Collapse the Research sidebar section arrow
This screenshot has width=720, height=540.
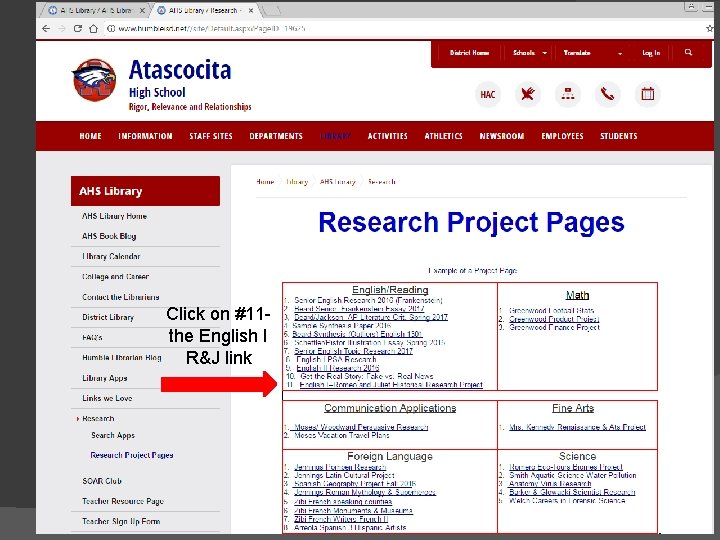pos(78,419)
